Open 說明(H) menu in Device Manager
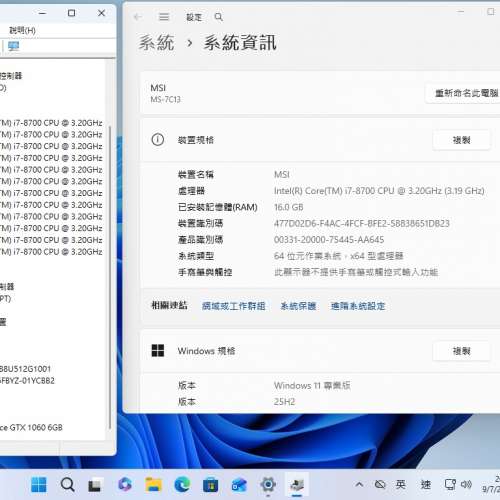This screenshot has width=500, height=500. [22, 30]
